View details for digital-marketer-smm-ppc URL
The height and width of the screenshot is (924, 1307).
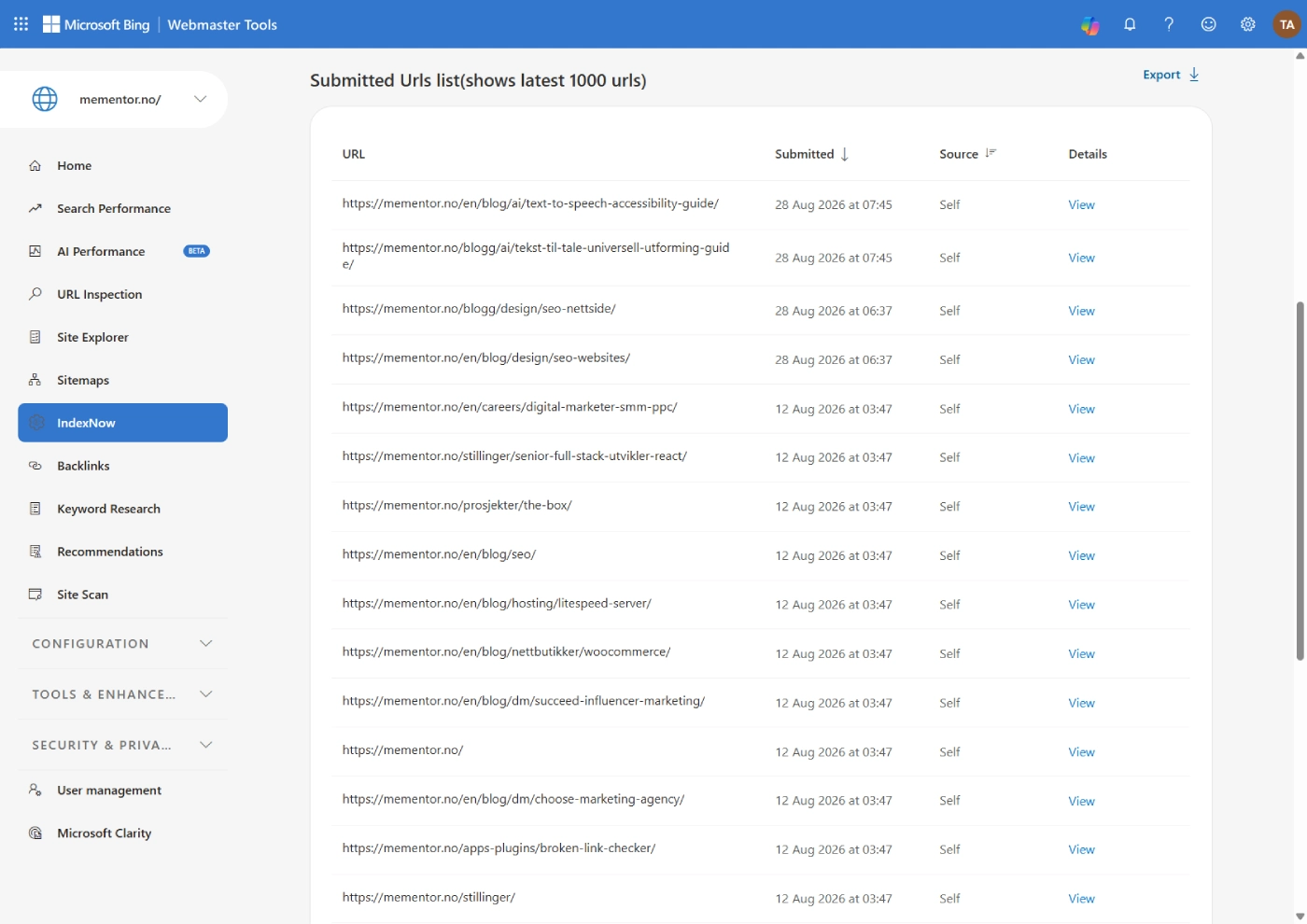coord(1081,409)
